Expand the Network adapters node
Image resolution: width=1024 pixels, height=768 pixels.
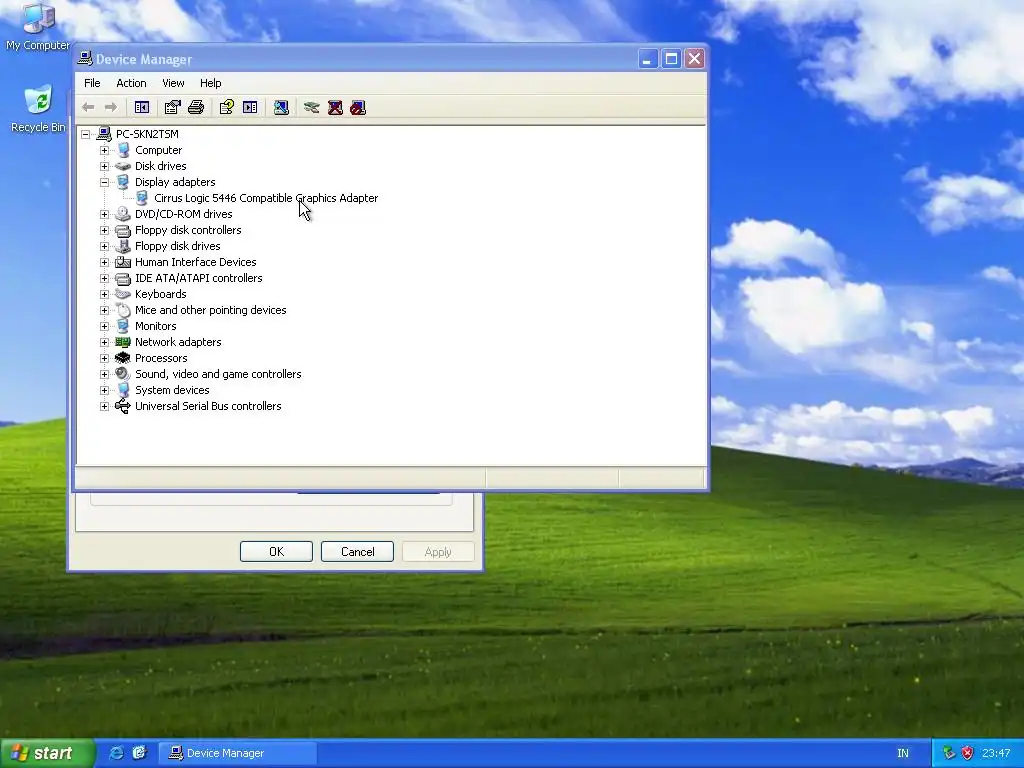pyautogui.click(x=104, y=342)
